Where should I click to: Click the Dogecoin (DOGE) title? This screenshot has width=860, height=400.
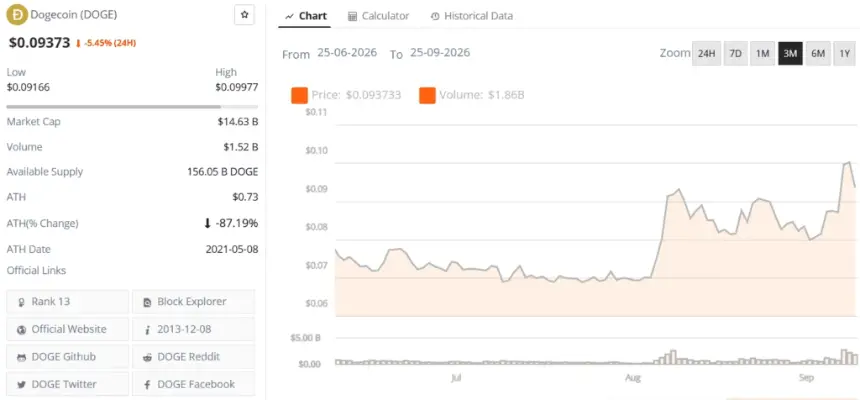[73, 15]
